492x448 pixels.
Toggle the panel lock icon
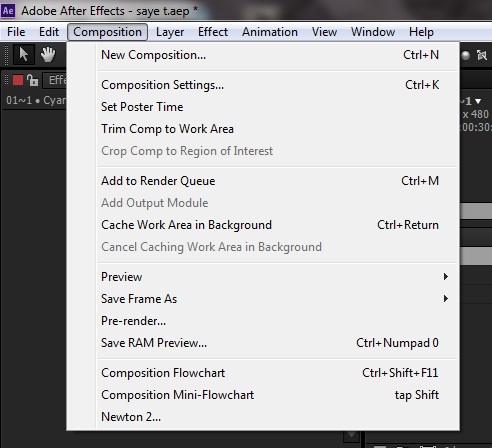tap(32, 80)
